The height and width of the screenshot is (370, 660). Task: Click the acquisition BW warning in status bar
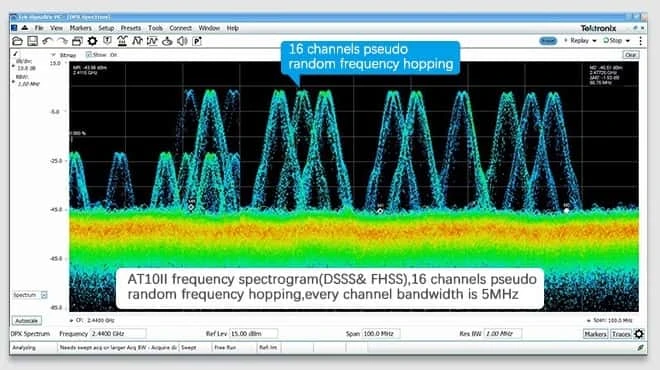pos(118,348)
